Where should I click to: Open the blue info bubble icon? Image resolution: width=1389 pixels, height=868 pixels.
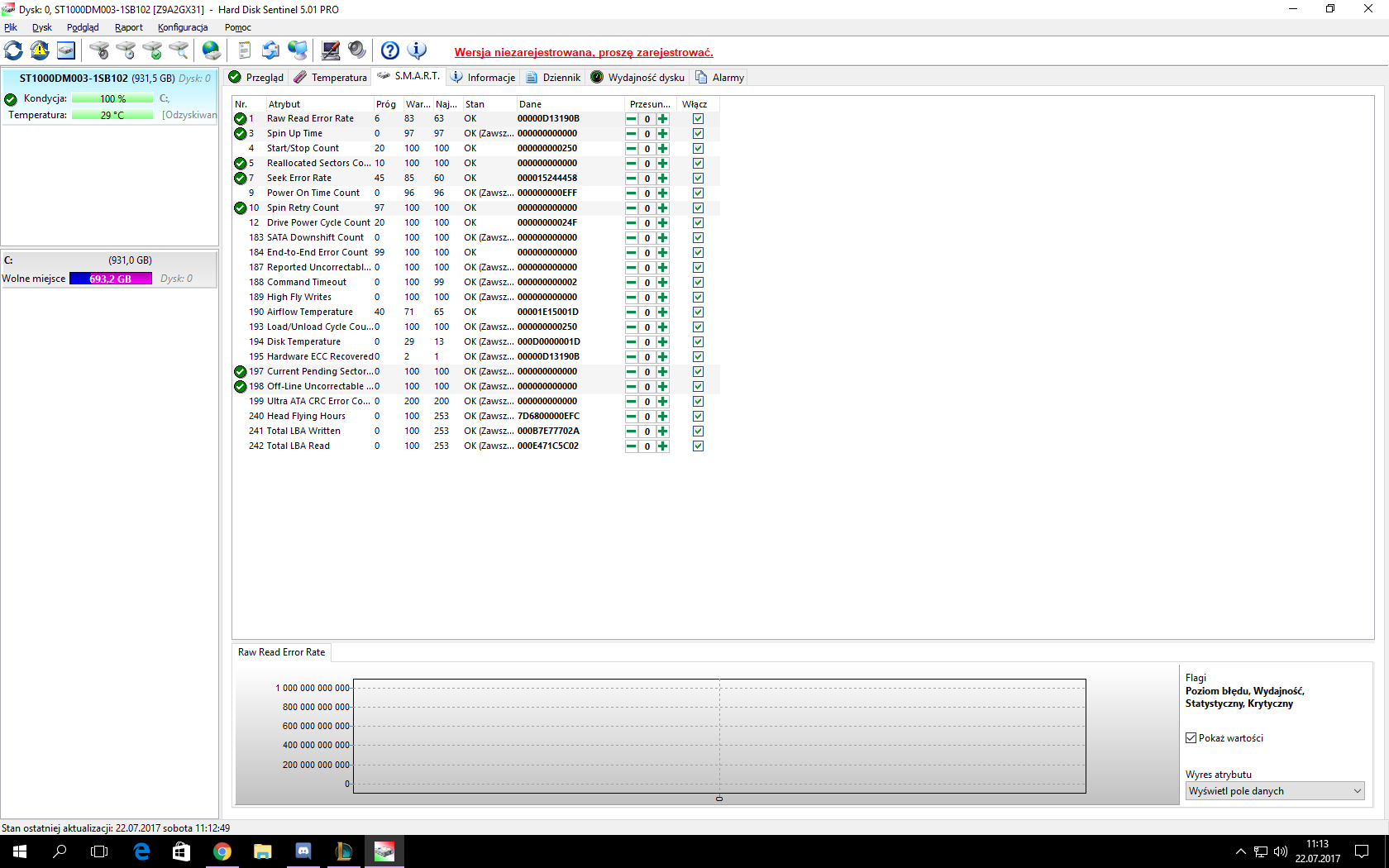(417, 50)
